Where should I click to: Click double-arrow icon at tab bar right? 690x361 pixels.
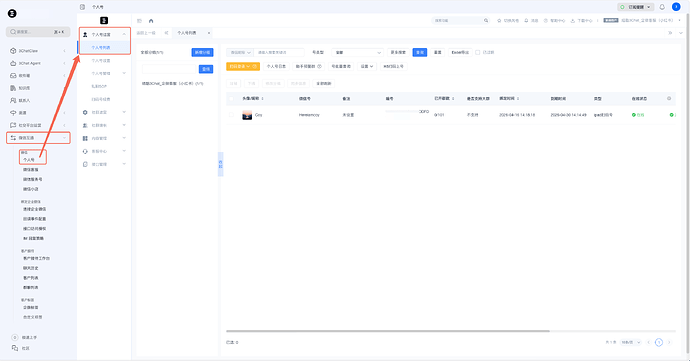click(x=670, y=33)
